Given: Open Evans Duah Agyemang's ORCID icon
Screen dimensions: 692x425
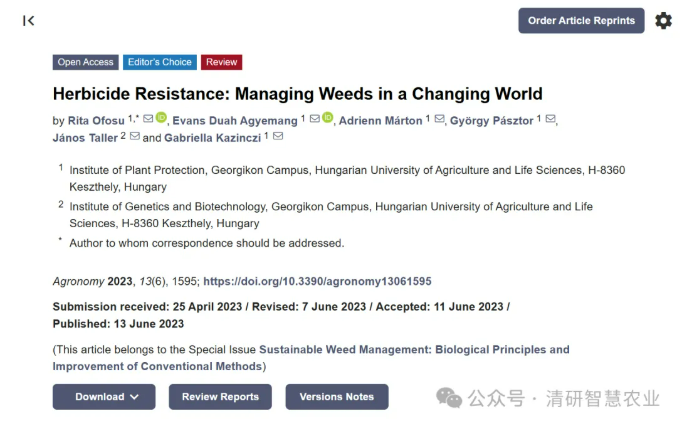Looking at the screenshot, I should 328,120.
